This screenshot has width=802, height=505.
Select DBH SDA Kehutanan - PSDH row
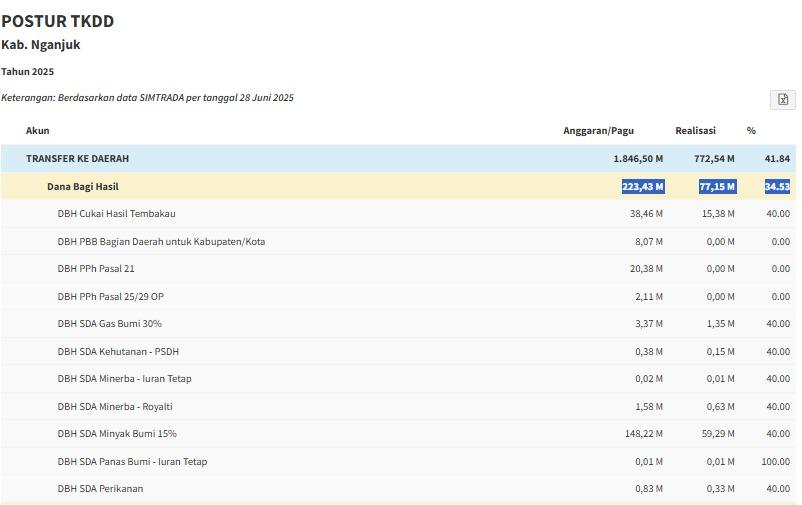(118, 352)
